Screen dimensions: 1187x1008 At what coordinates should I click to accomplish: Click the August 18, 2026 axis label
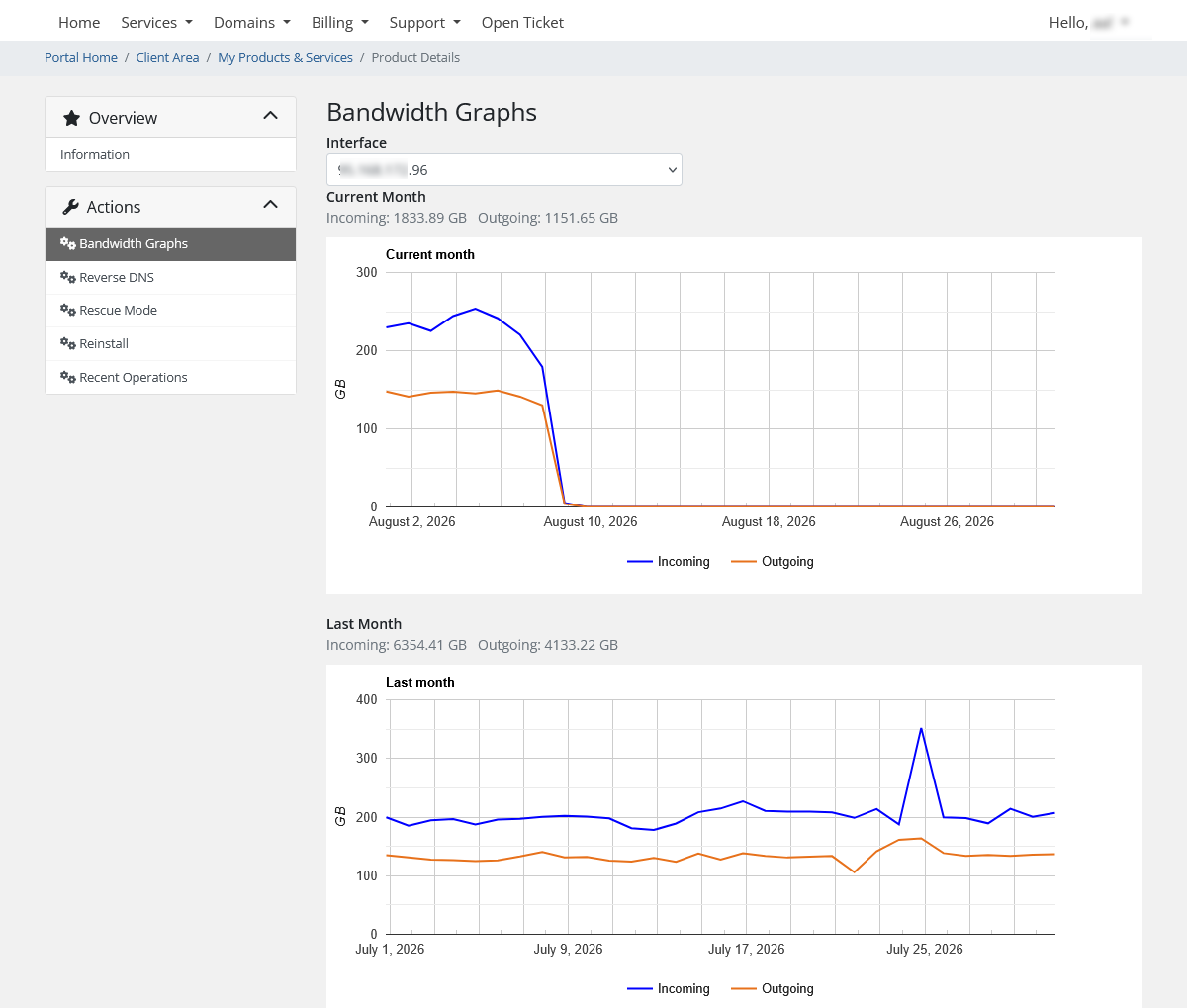(x=769, y=521)
